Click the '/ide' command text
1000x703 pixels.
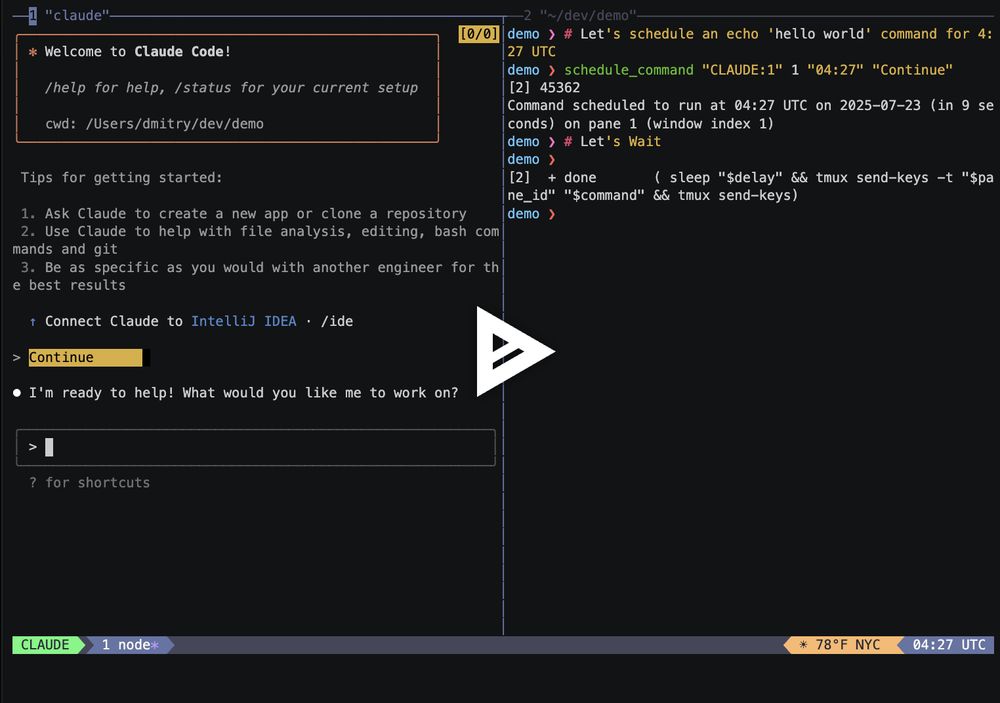tap(337, 321)
